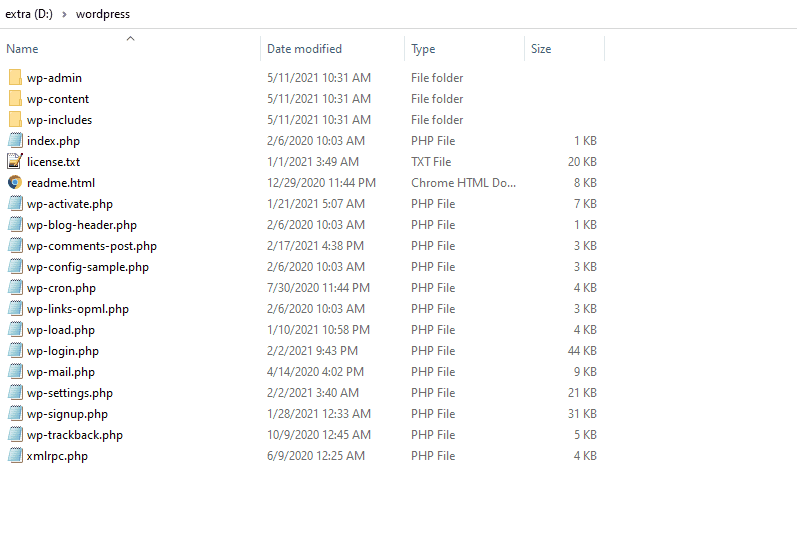Select the wp-includes folder name

click(59, 119)
